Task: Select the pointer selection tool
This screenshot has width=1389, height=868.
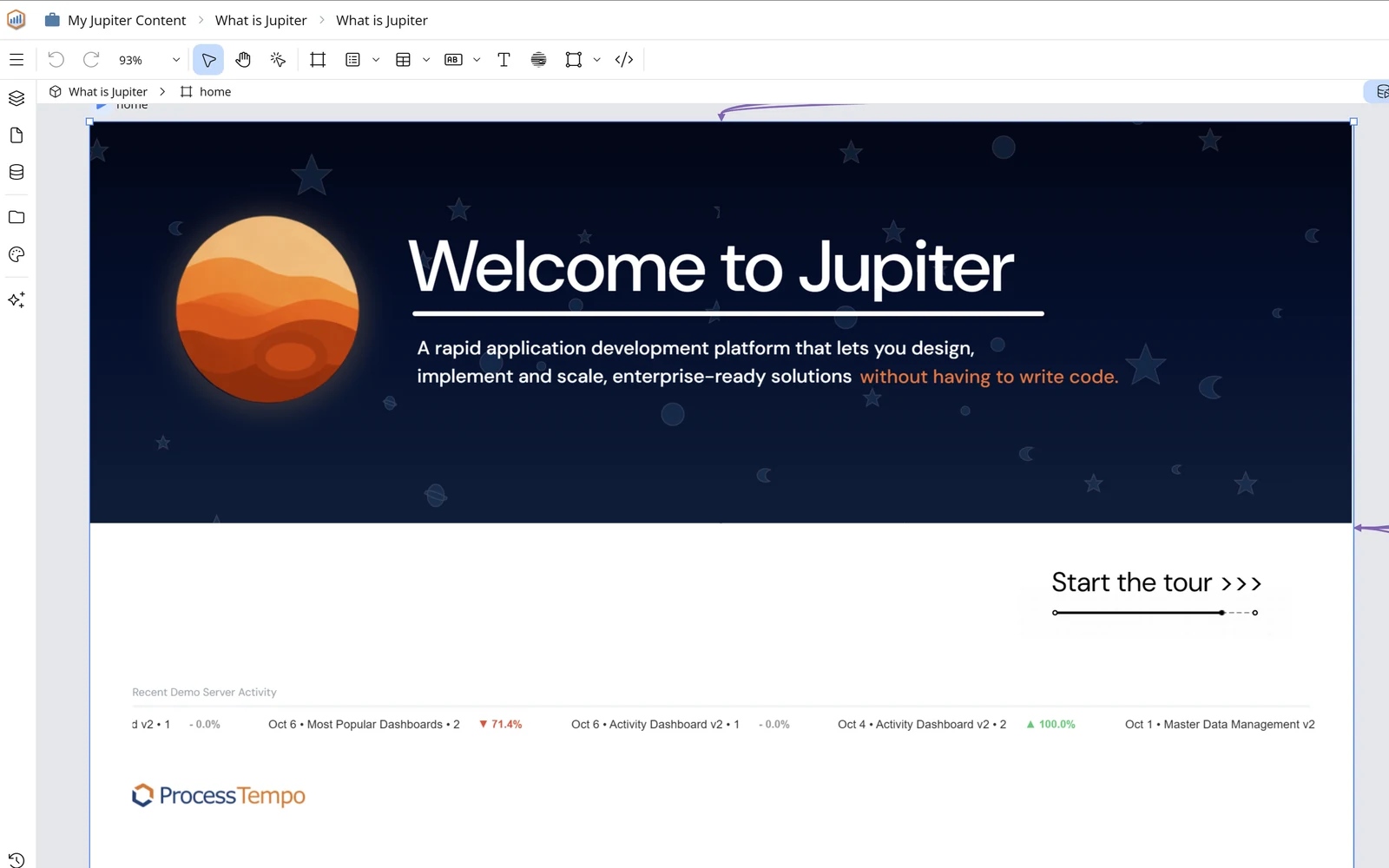Action: point(208,60)
